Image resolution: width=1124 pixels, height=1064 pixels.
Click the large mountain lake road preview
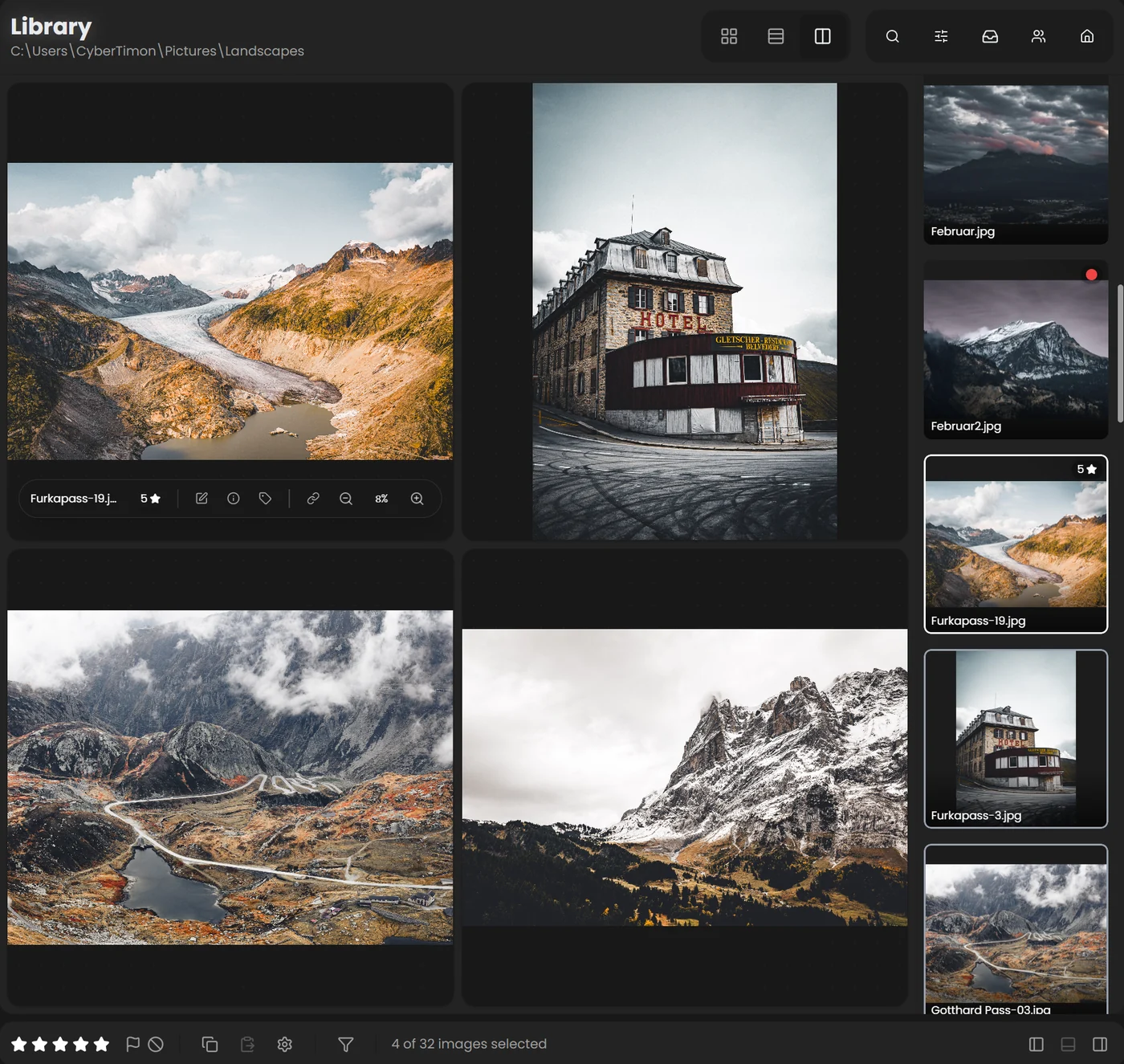(230, 777)
